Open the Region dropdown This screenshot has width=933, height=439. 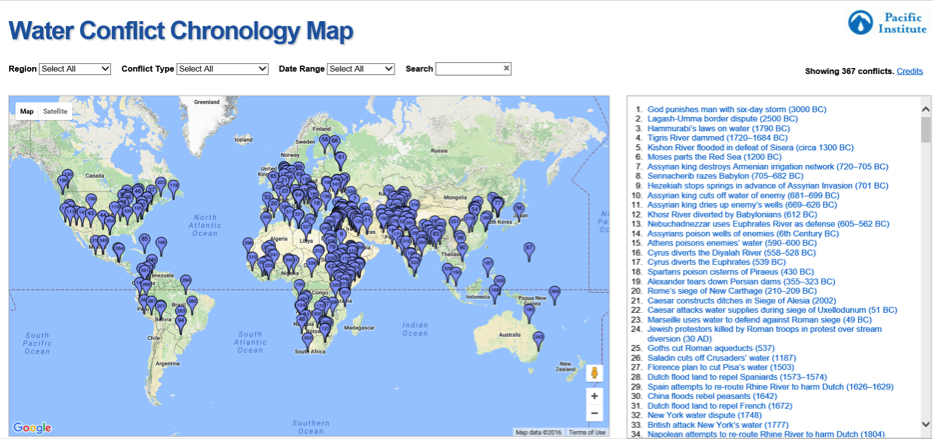click(x=75, y=69)
